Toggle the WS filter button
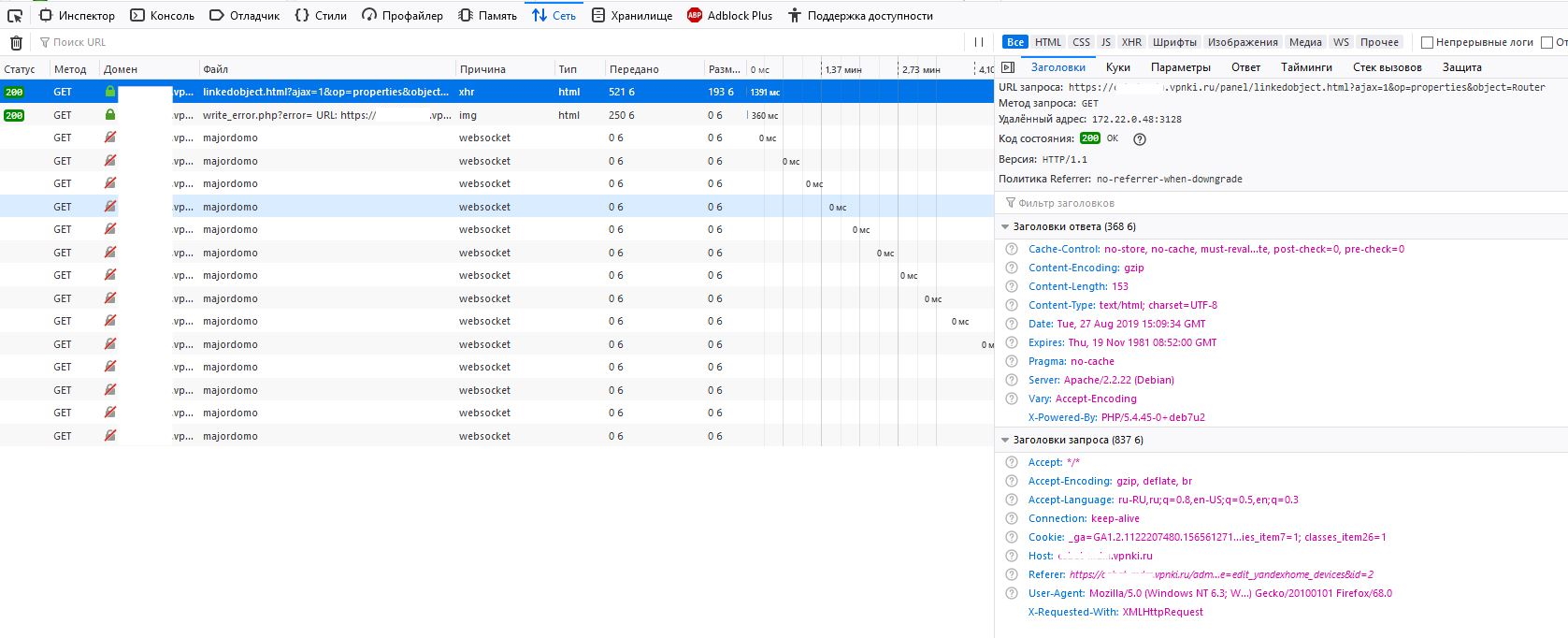The image size is (1568, 638). (1341, 42)
